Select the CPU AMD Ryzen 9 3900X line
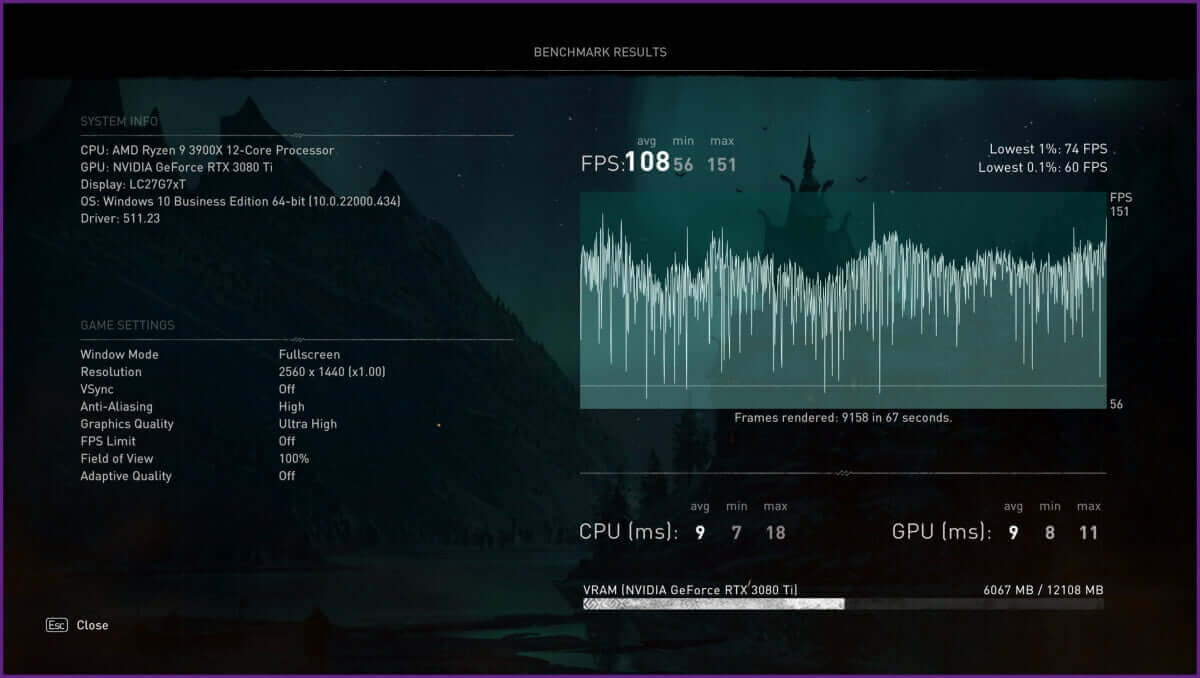 click(x=207, y=150)
